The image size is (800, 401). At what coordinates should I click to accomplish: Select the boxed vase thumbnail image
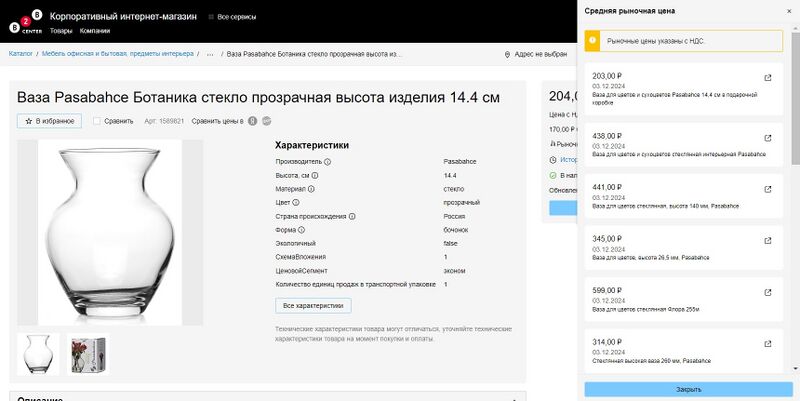(x=88, y=354)
